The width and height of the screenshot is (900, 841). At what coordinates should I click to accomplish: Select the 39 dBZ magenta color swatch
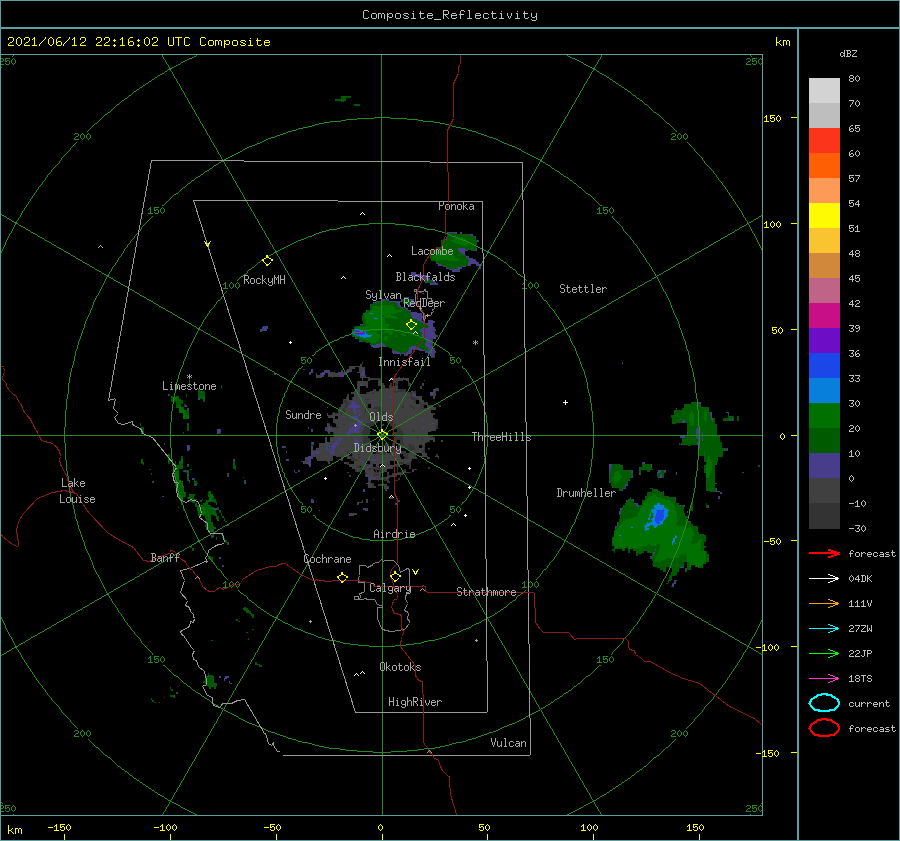pos(824,316)
